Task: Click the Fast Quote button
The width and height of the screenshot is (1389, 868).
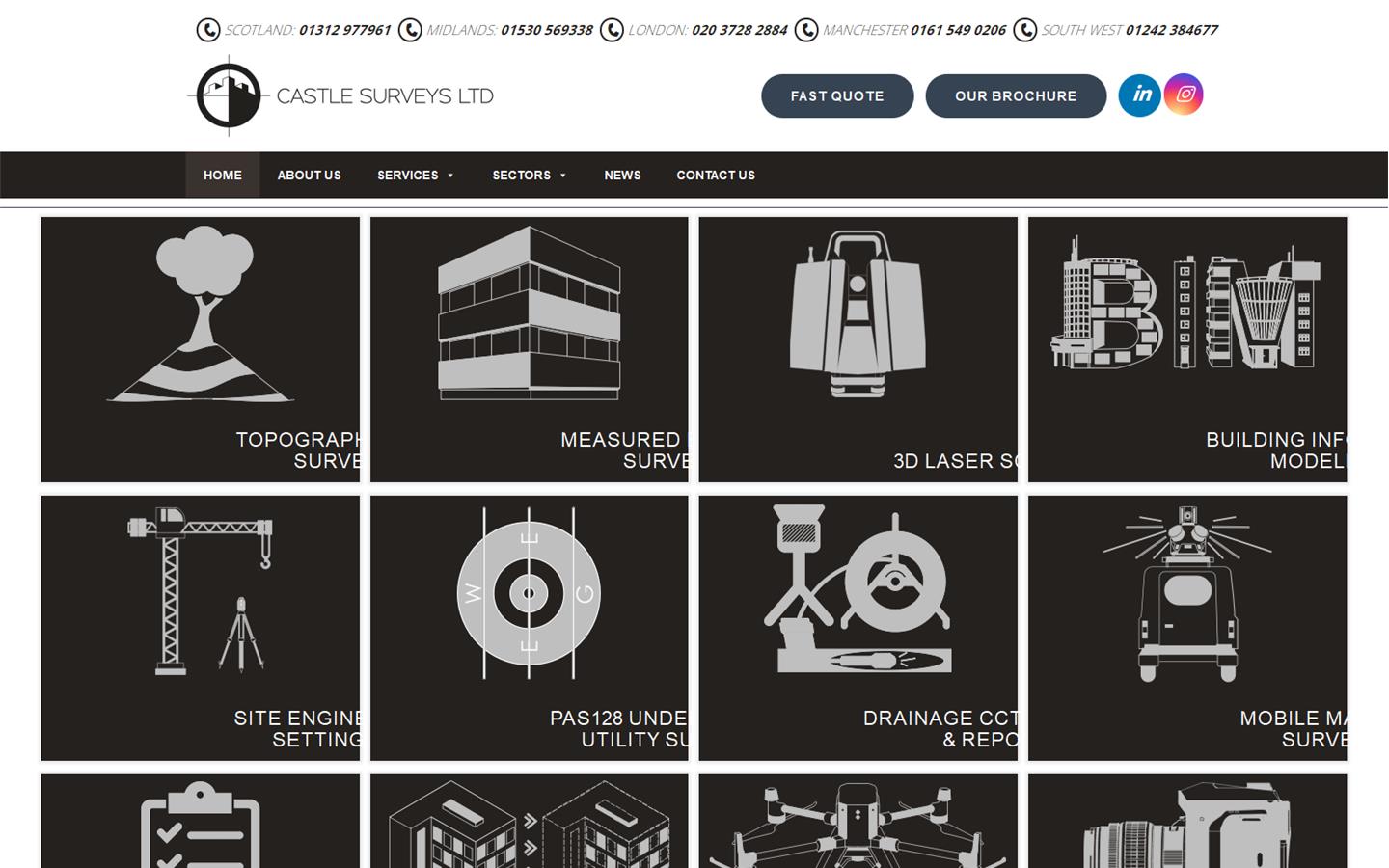Action: click(x=837, y=96)
